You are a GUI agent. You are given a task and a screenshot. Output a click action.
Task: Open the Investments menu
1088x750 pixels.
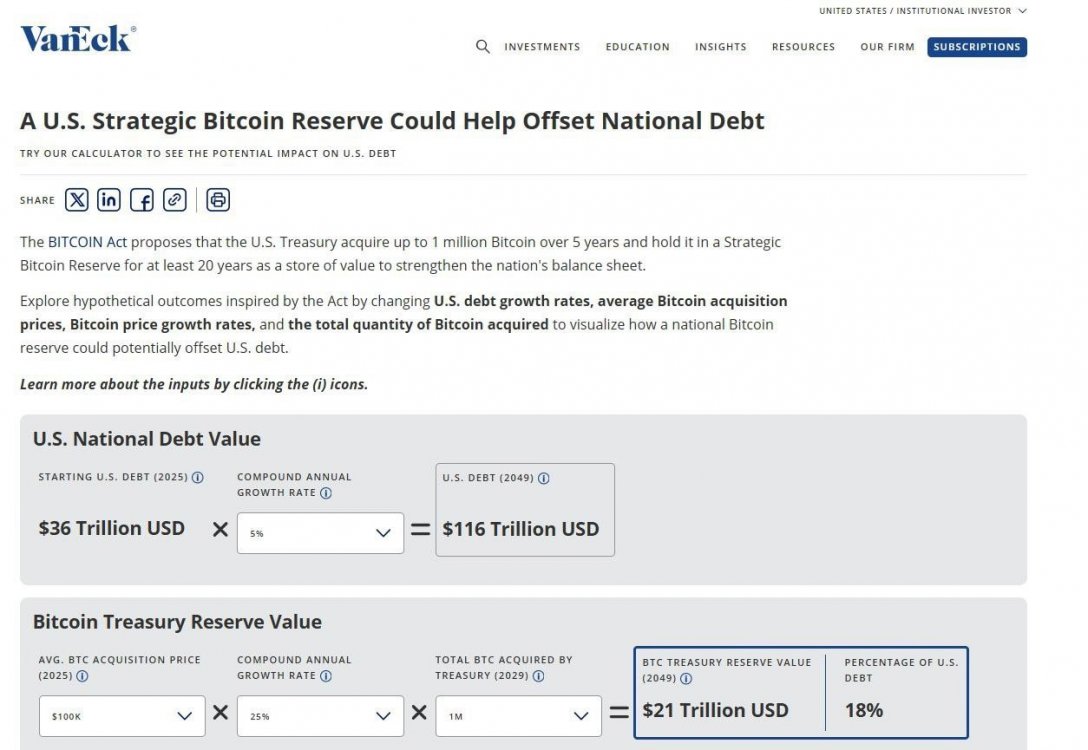click(542, 47)
